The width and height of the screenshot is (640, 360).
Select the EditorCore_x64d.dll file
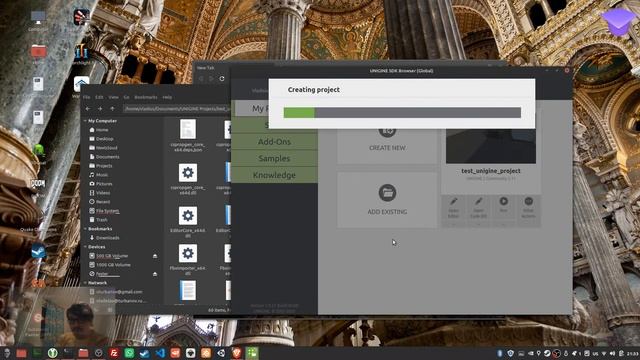(188, 222)
